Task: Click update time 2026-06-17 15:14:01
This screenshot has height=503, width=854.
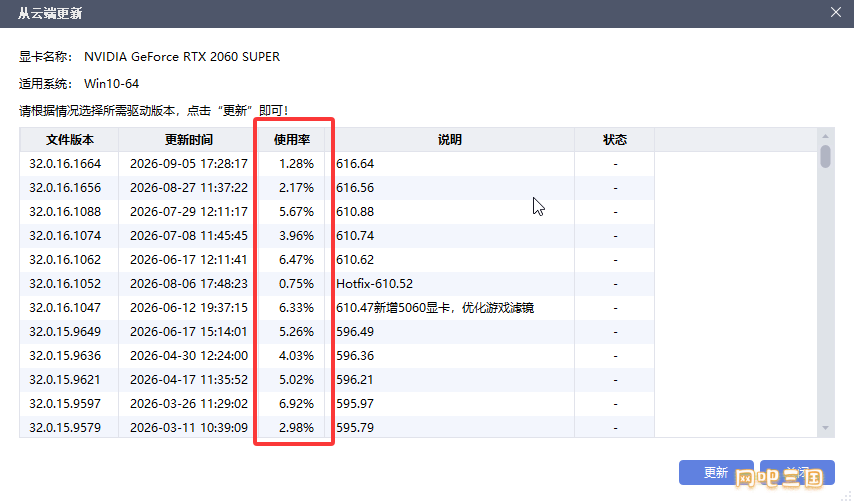Action: tap(188, 332)
